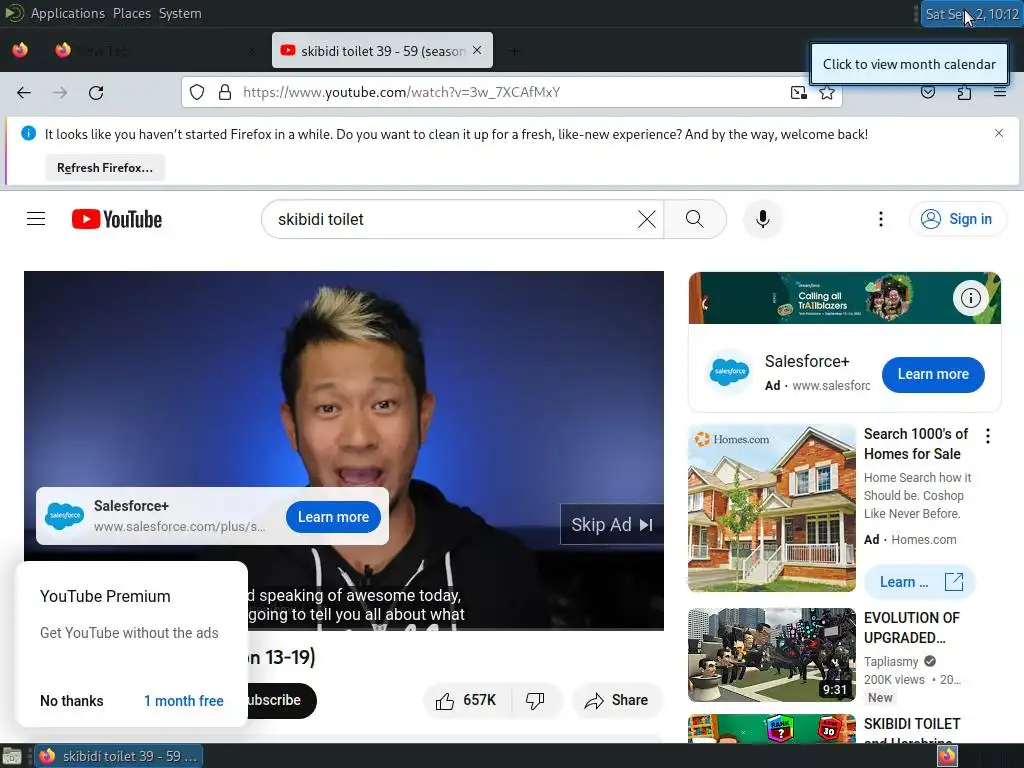Accept the 1 month free Premium offer
Screen dimensions: 1024x768
click(184, 701)
